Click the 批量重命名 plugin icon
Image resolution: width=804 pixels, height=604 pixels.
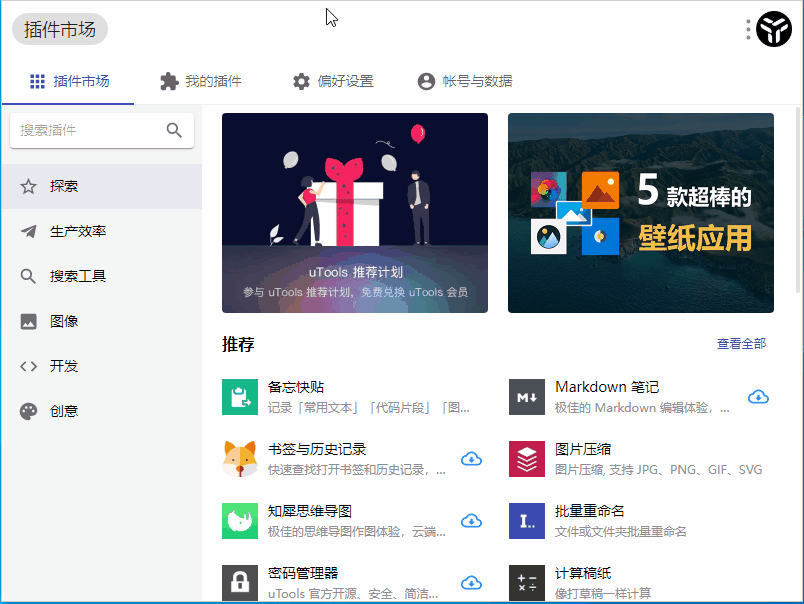(x=527, y=521)
